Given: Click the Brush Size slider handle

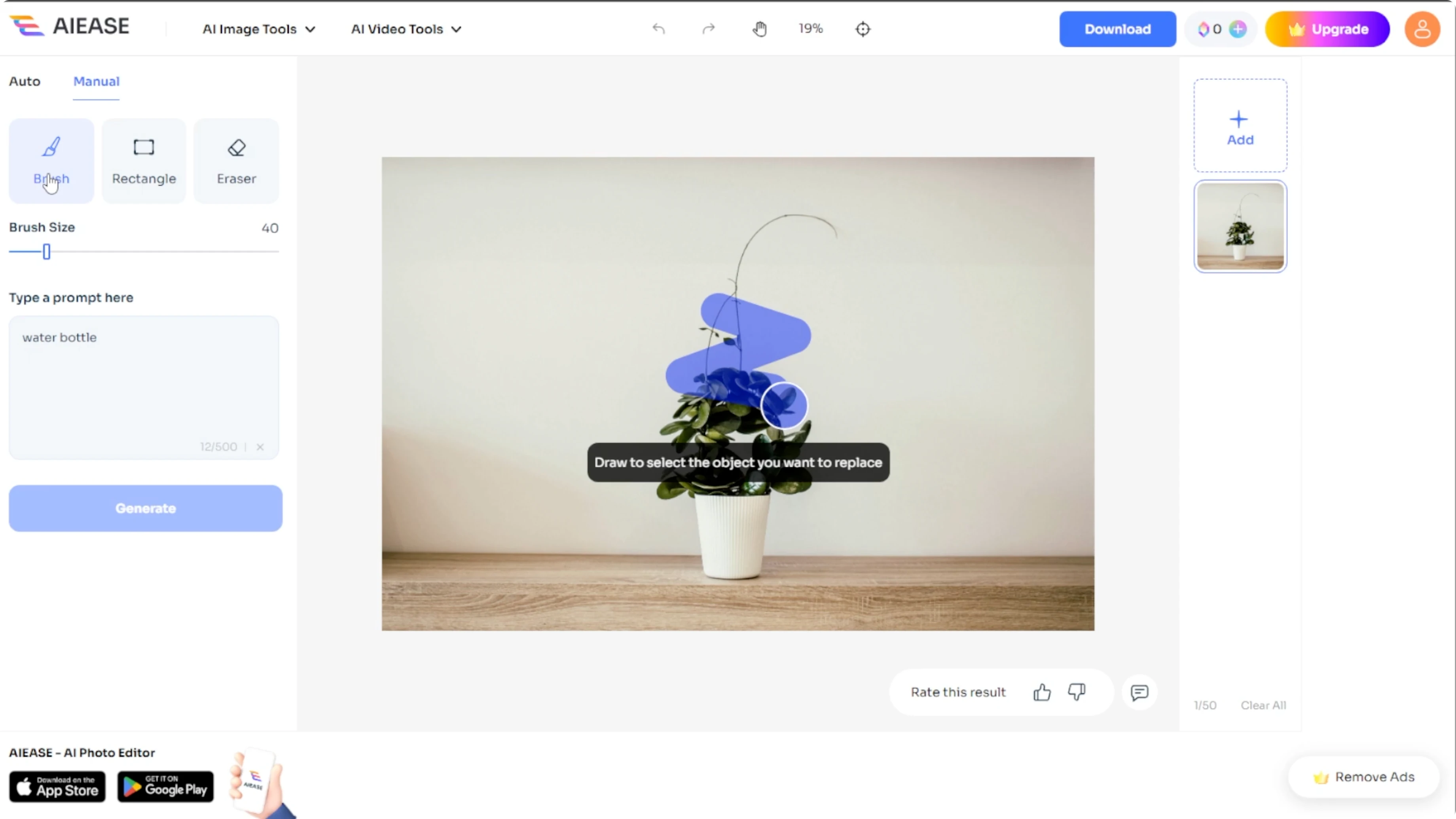Looking at the screenshot, I should (47, 252).
